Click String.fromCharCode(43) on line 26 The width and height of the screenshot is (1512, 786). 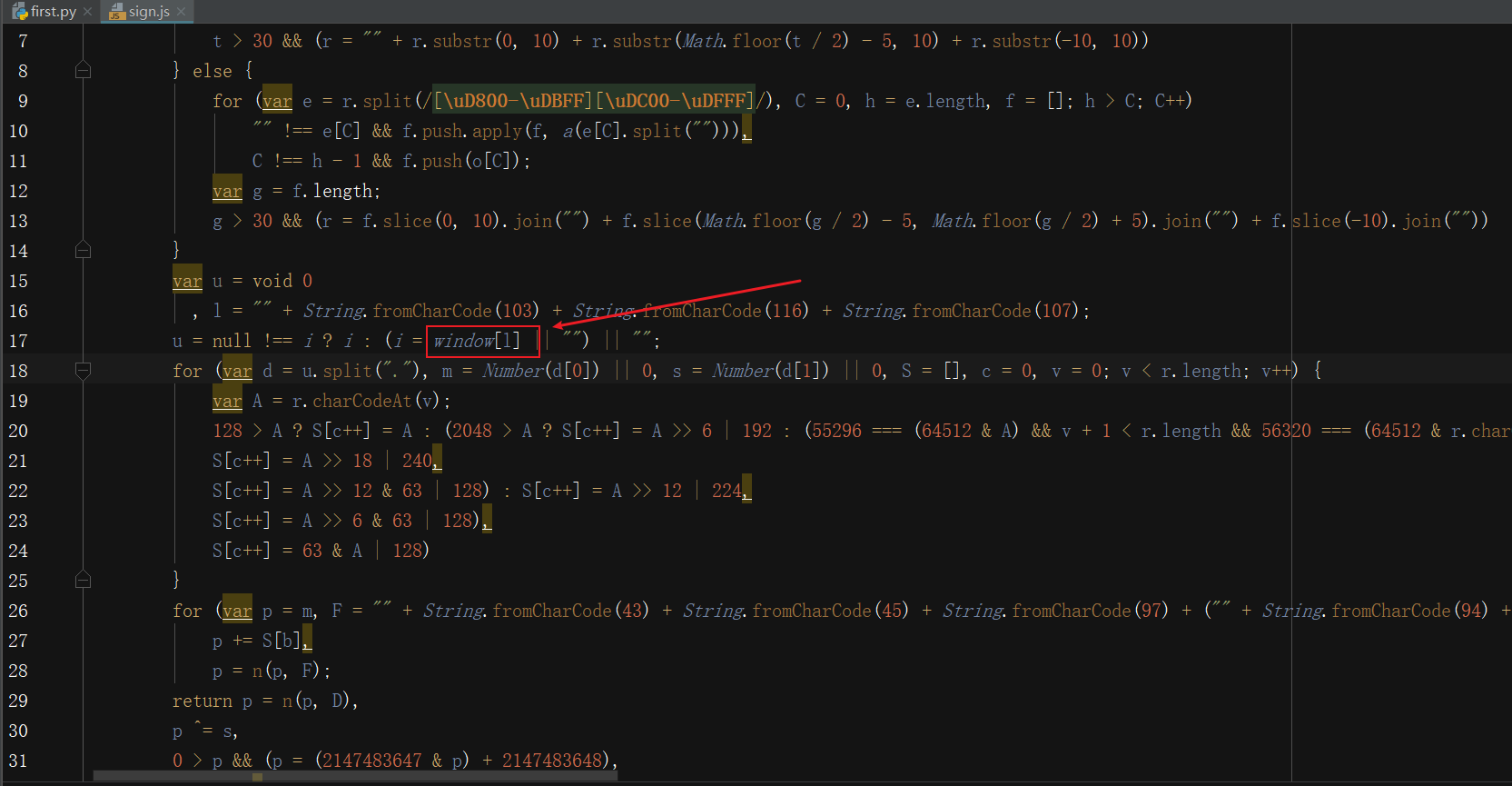(x=536, y=611)
